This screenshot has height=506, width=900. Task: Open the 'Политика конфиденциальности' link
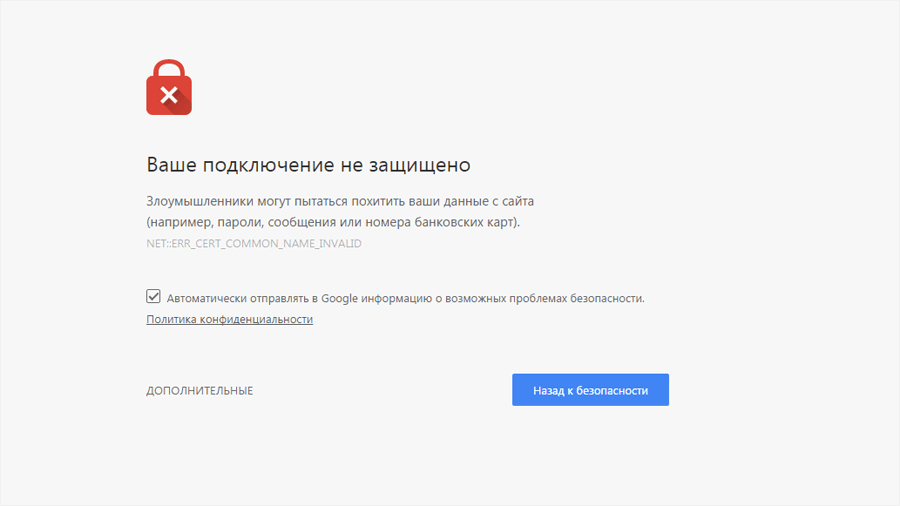(229, 319)
